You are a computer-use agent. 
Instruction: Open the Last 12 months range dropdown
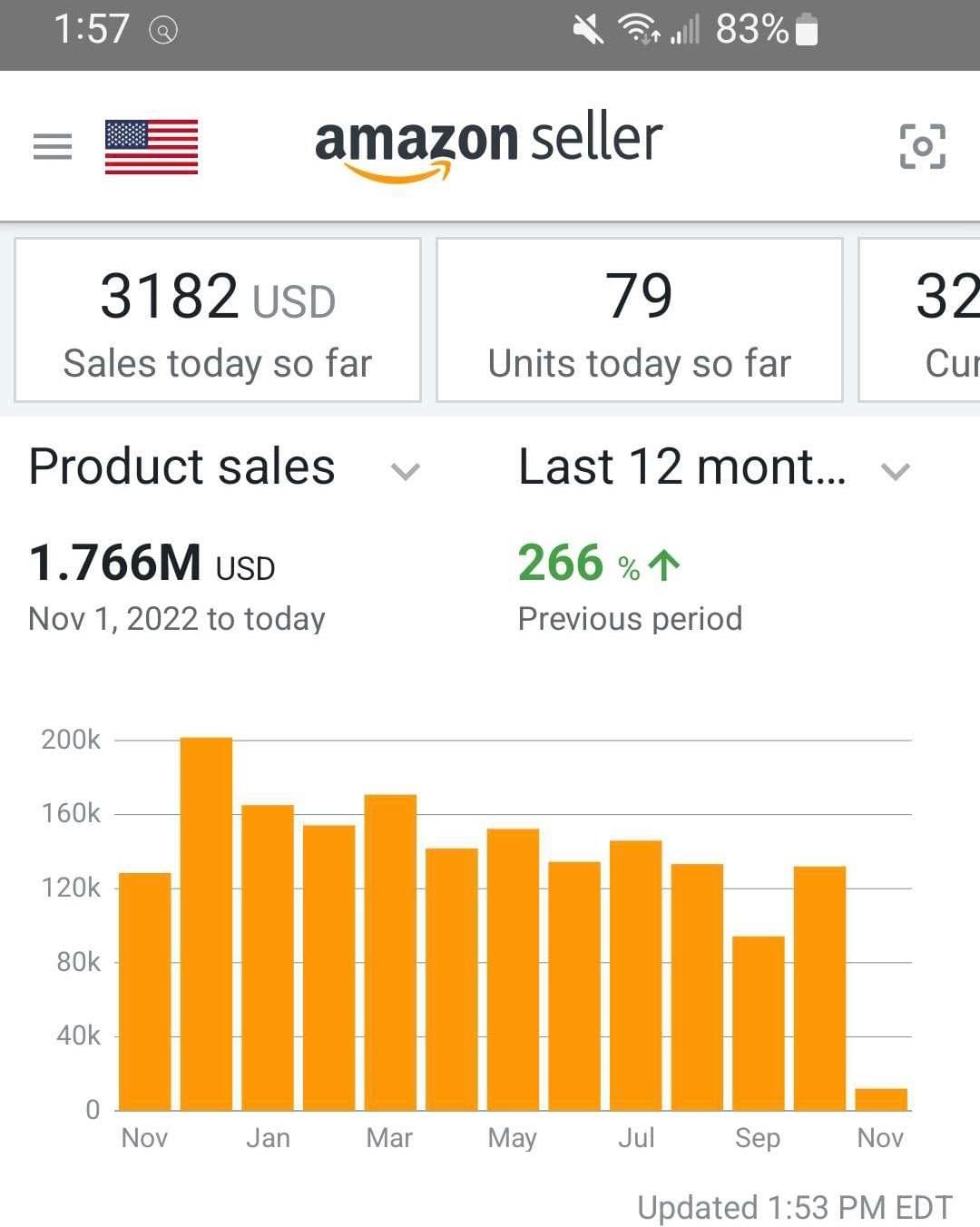click(895, 471)
